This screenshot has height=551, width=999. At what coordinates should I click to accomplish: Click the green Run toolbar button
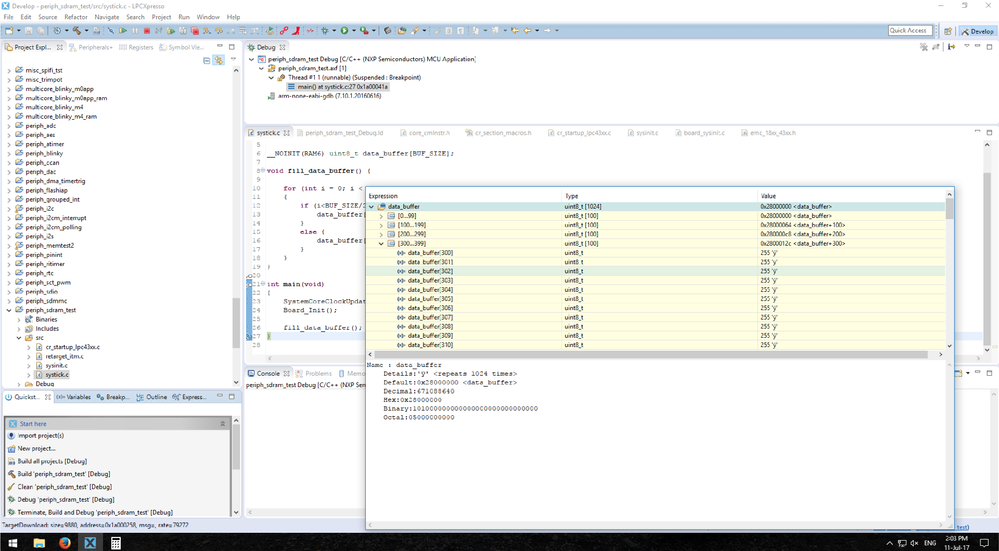345,31
